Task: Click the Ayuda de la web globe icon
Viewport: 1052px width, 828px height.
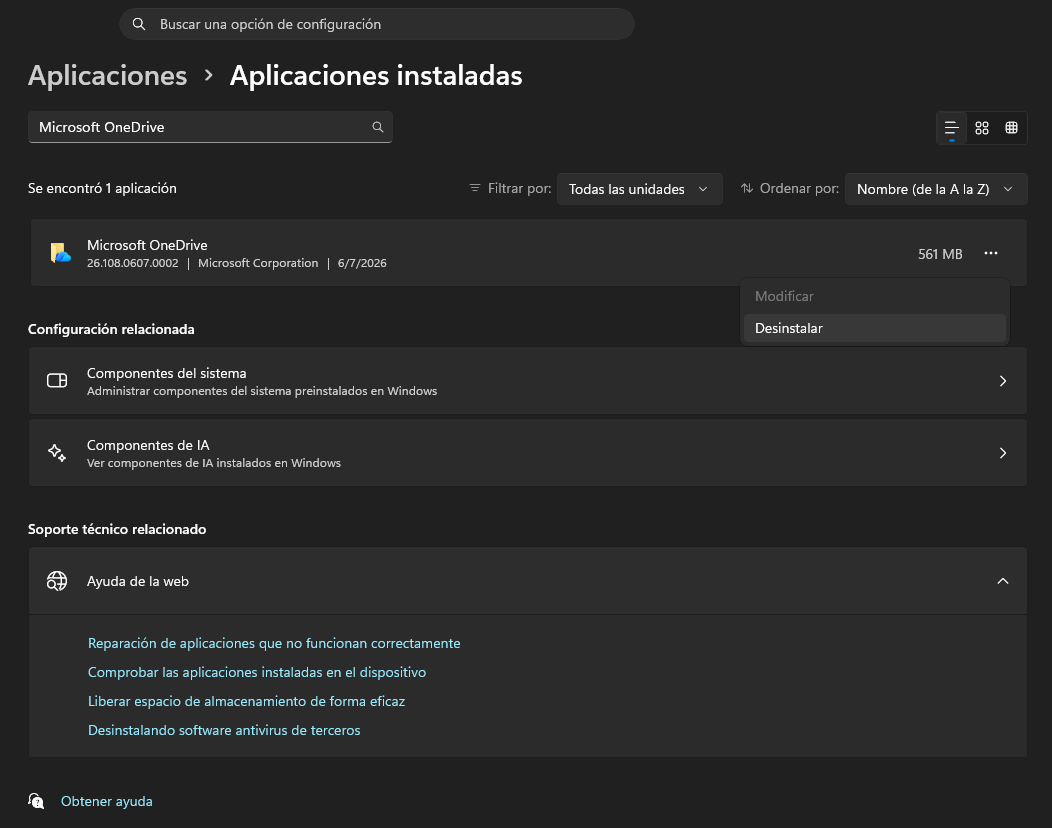Action: [57, 581]
